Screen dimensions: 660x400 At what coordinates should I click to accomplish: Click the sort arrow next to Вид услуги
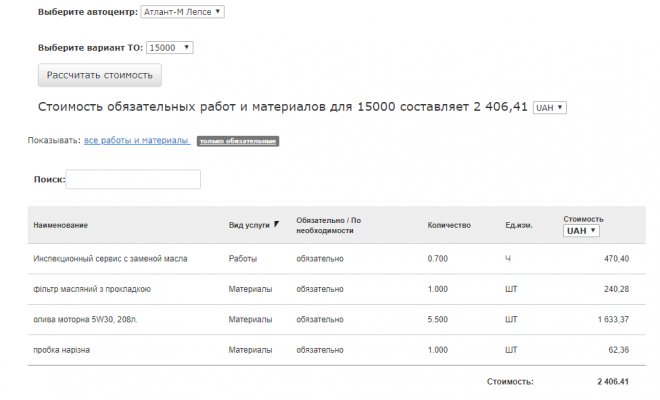point(276,224)
